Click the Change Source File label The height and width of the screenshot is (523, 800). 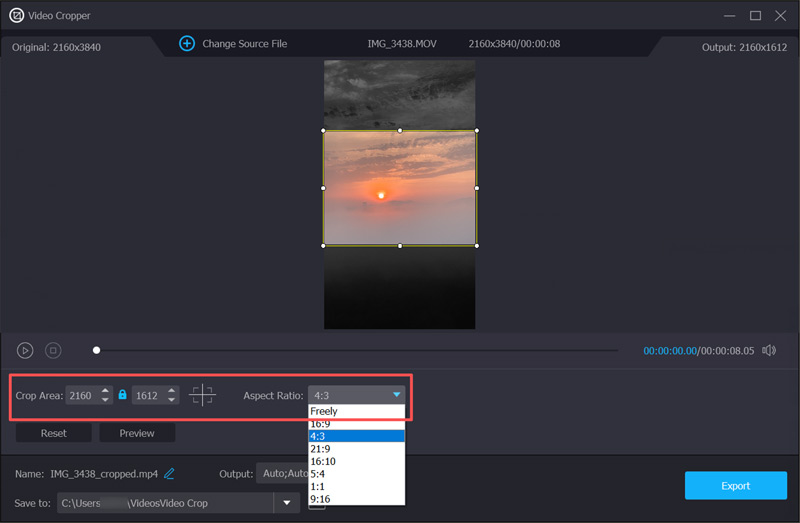pyautogui.click(x=244, y=44)
